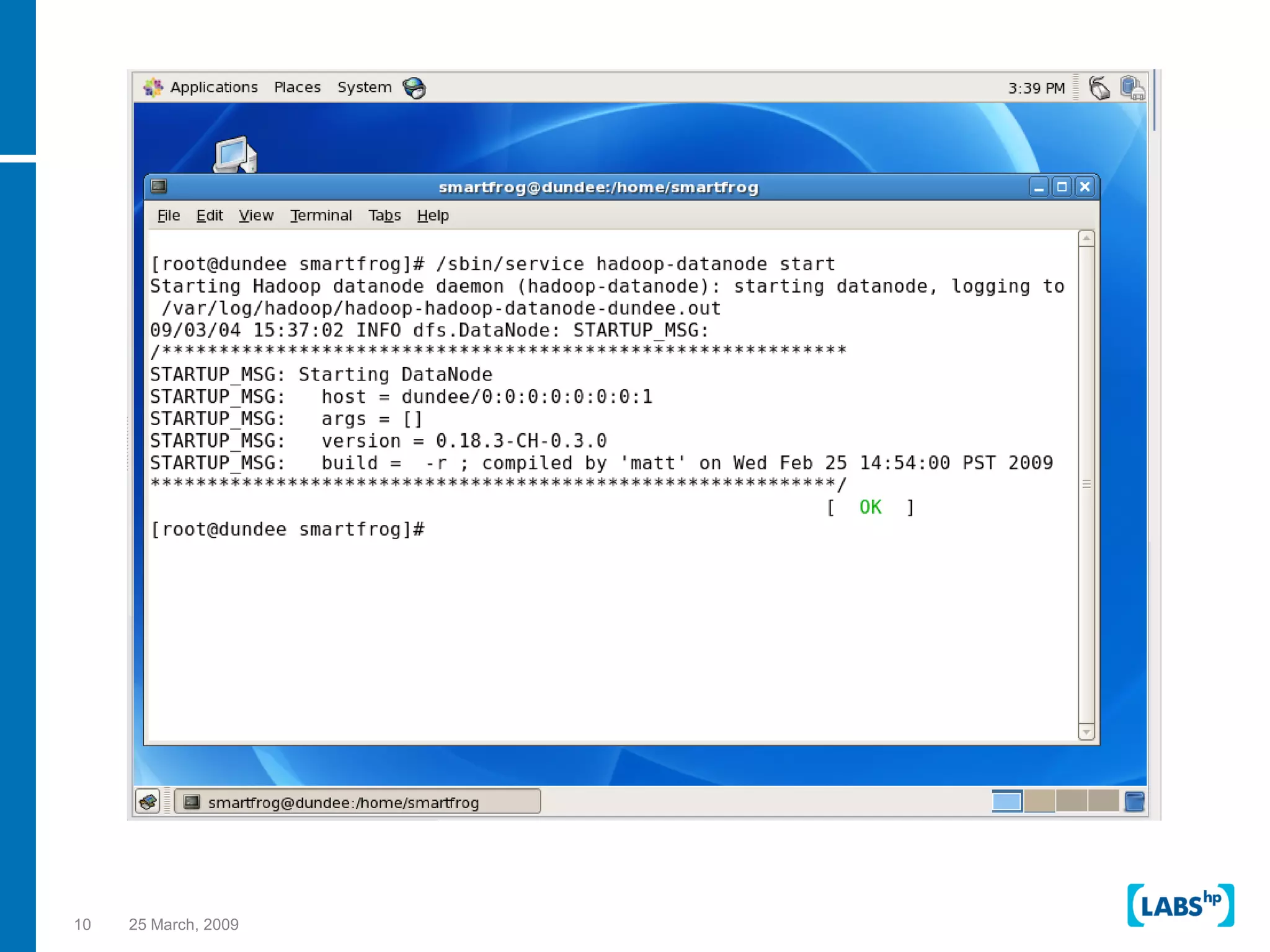The image size is (1270, 952).
Task: Click the '/sbin/service hadoop-datanode start' command
Action: (x=635, y=264)
